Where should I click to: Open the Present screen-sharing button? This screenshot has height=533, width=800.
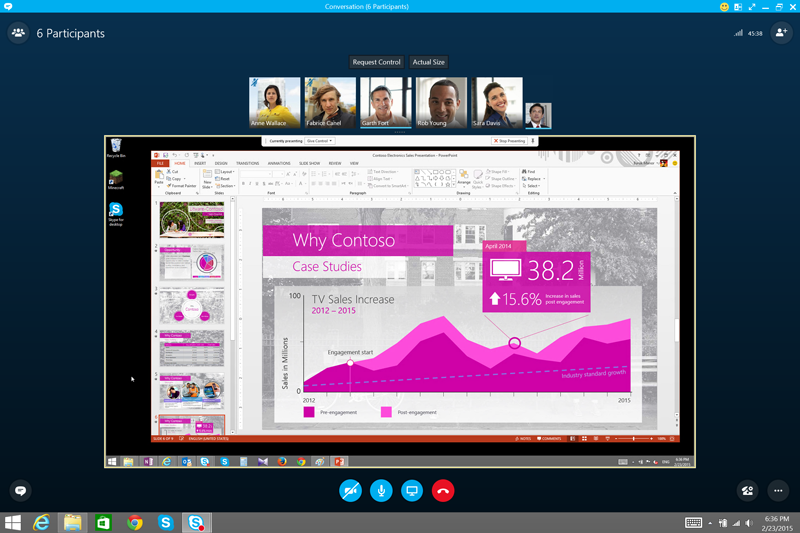tap(412, 491)
